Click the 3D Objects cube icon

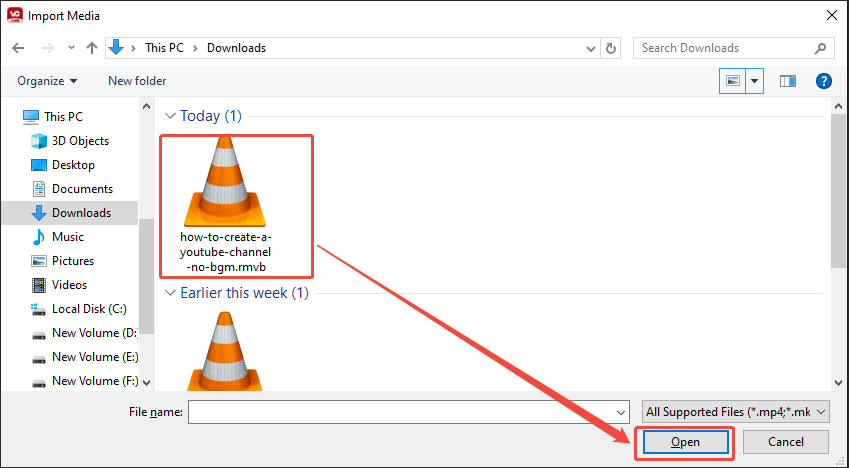pyautogui.click(x=39, y=141)
